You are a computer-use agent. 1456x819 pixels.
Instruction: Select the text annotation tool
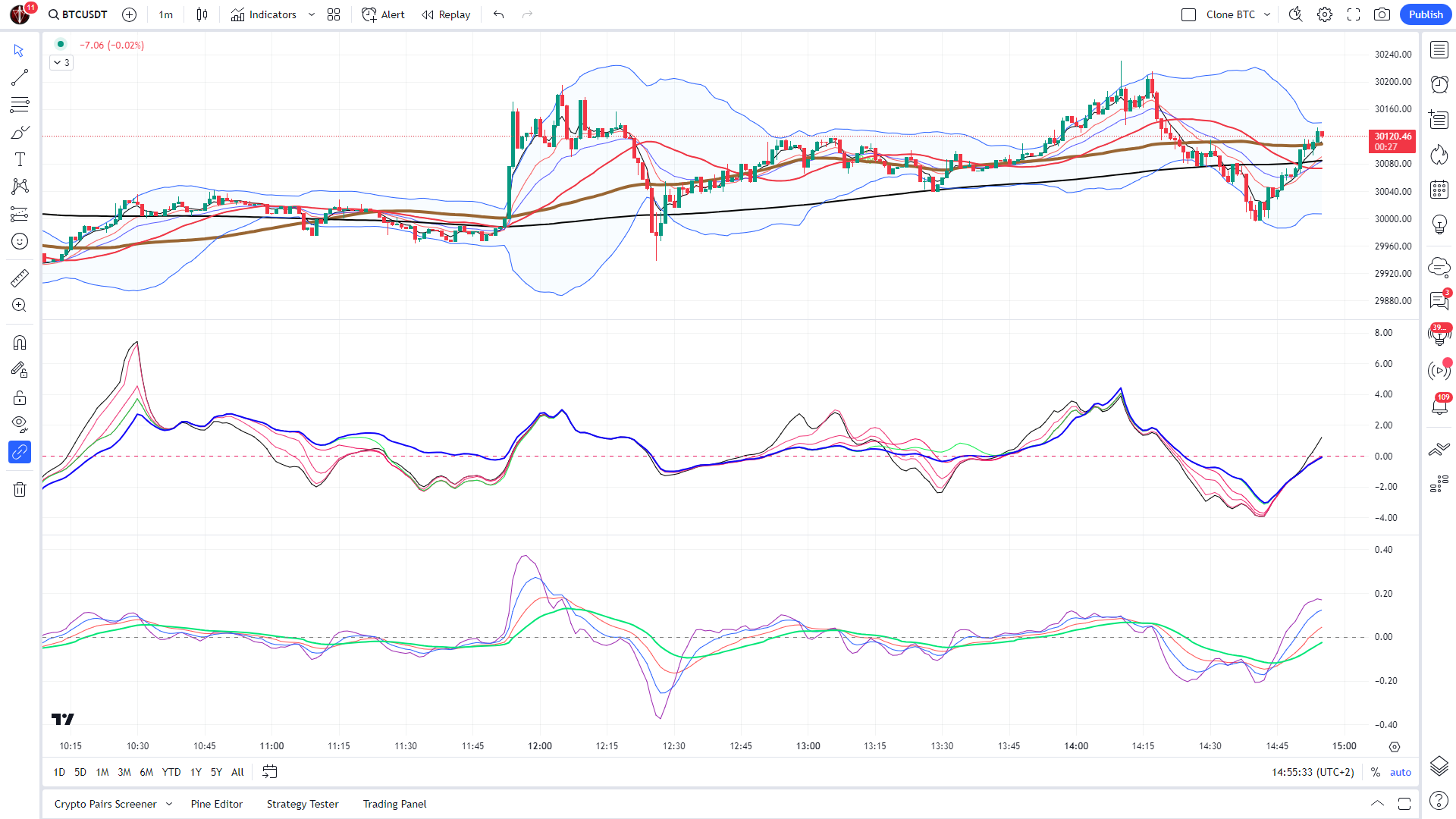pos(20,159)
